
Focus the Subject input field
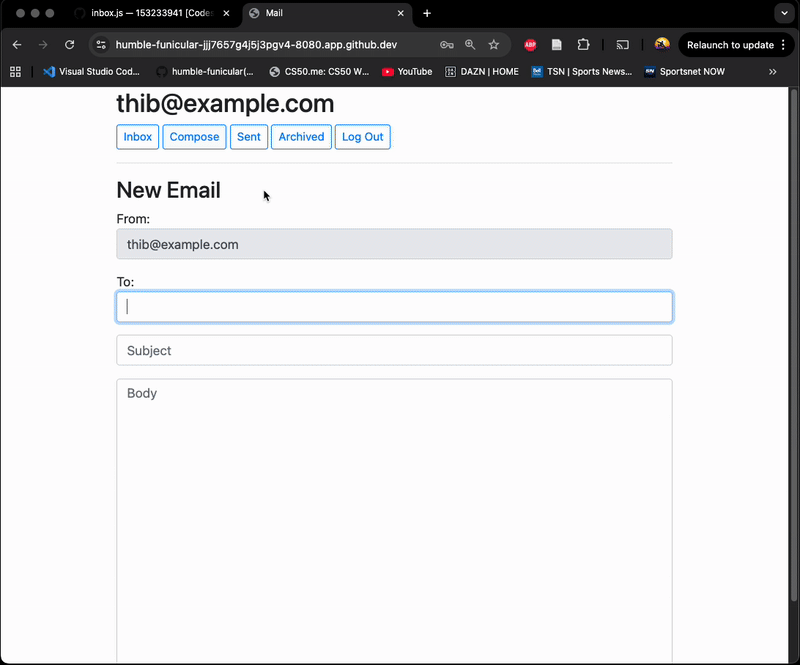click(394, 350)
